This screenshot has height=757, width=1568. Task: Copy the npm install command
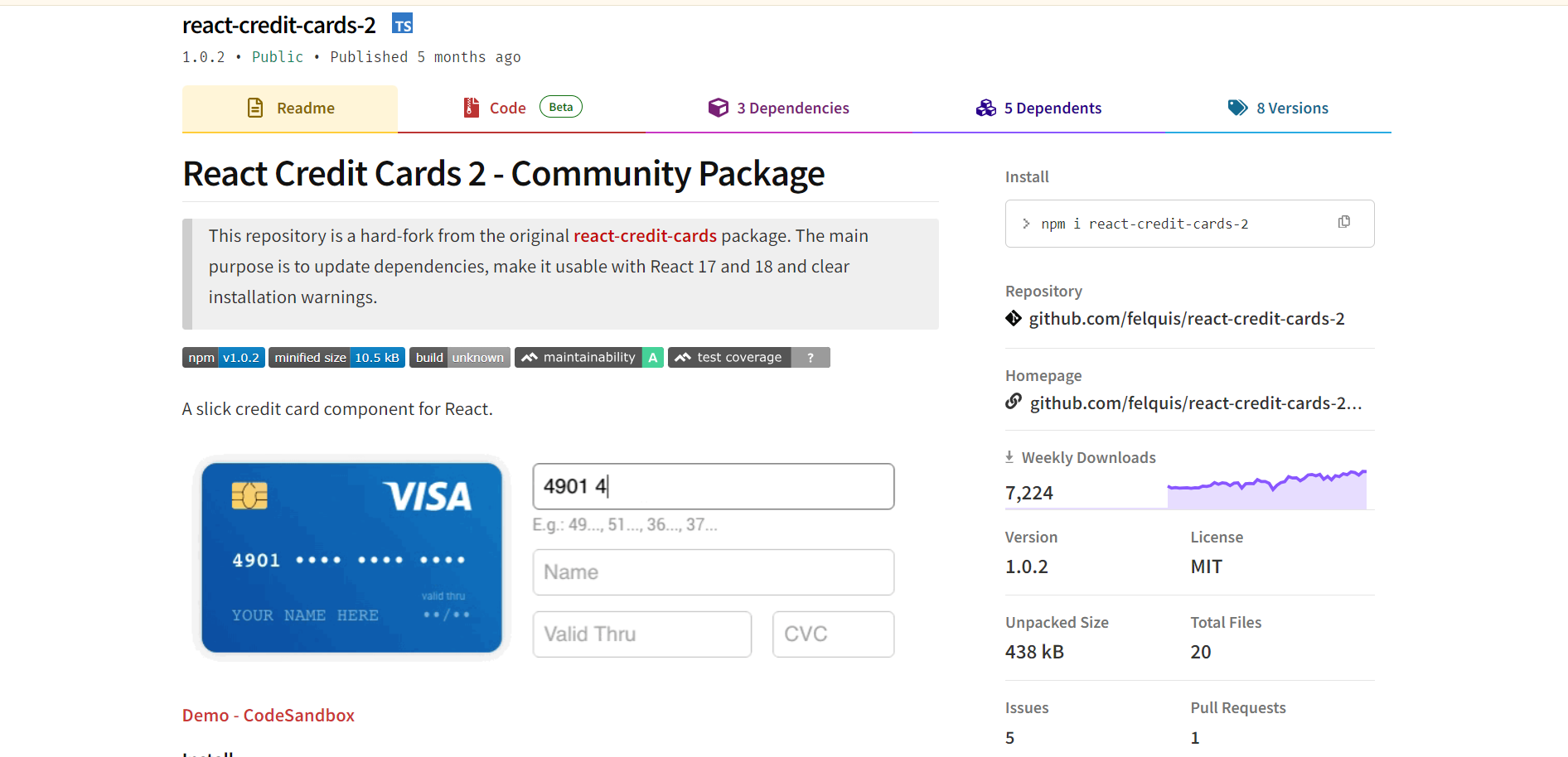1343,222
